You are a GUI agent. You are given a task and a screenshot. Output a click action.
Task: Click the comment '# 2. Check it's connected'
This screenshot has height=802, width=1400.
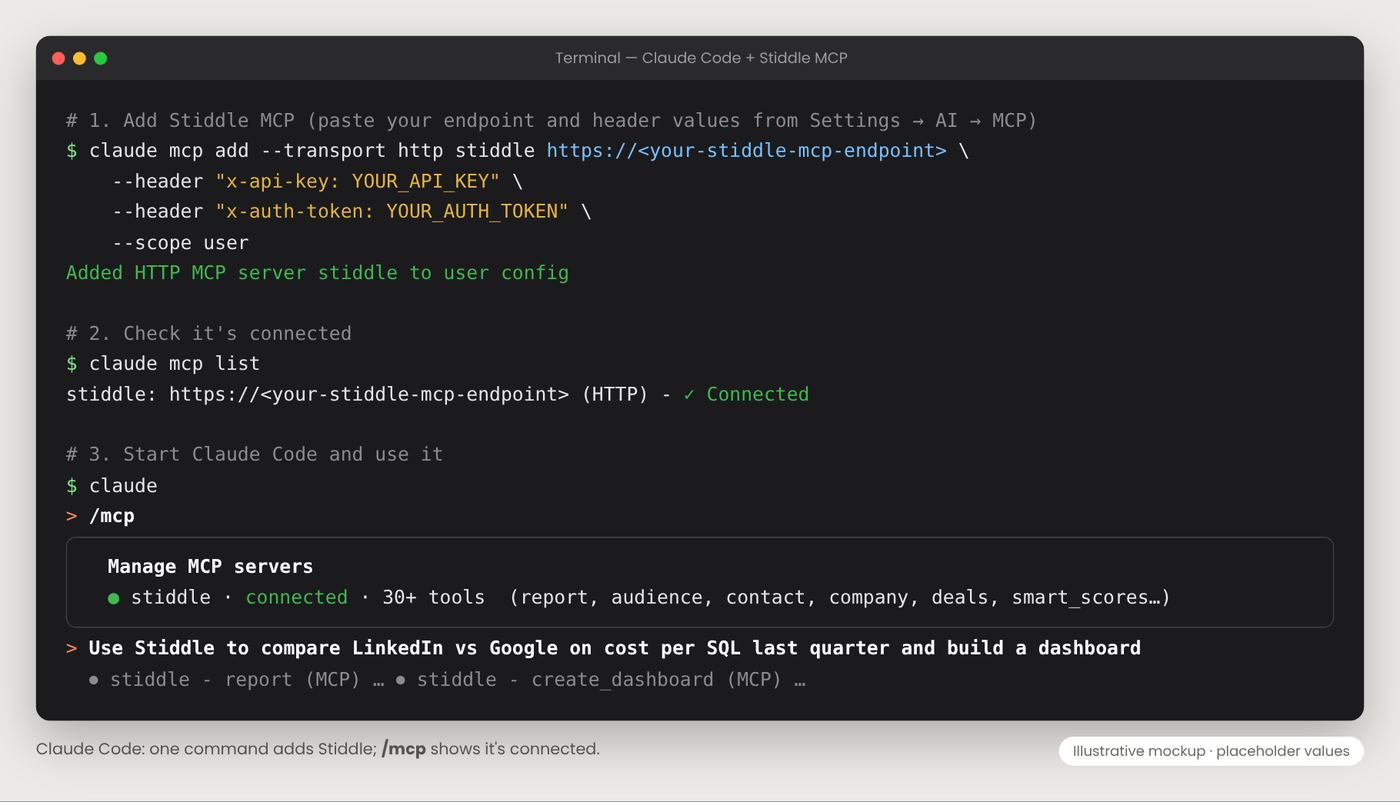click(209, 333)
